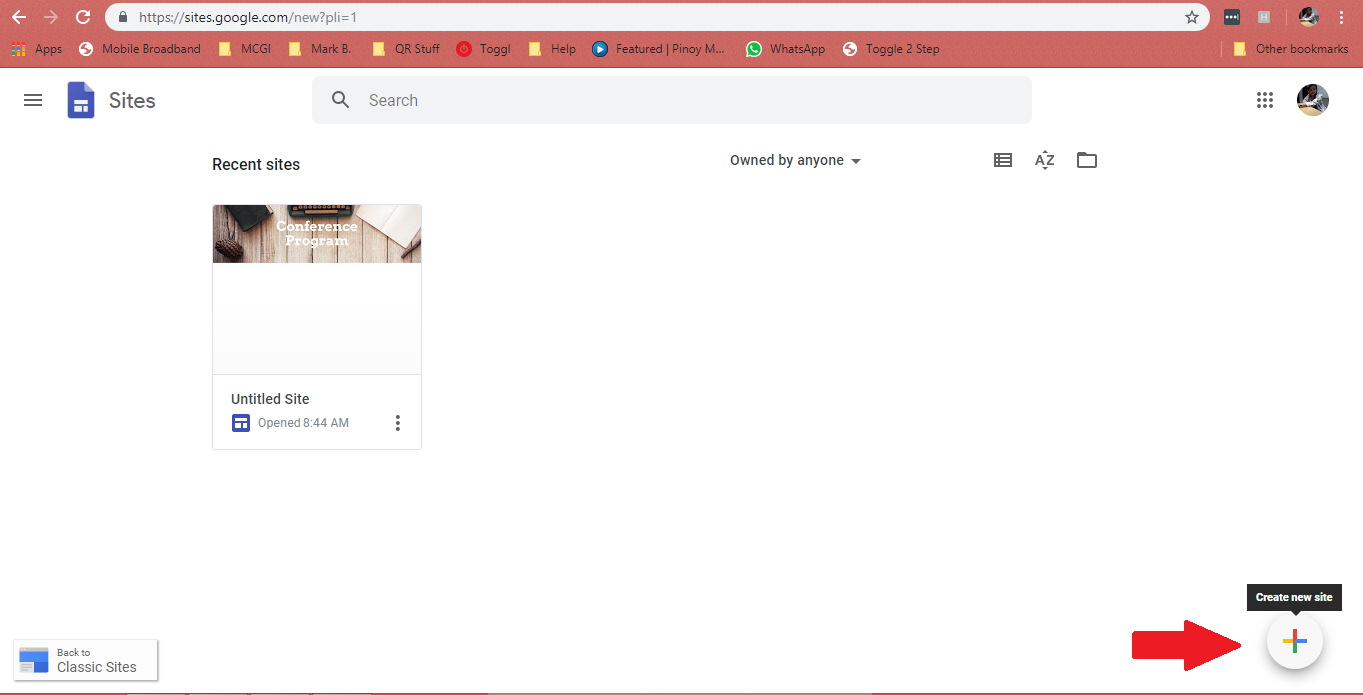The image size is (1363, 695).
Task: Open the Google apps grid
Action: pos(1265,100)
